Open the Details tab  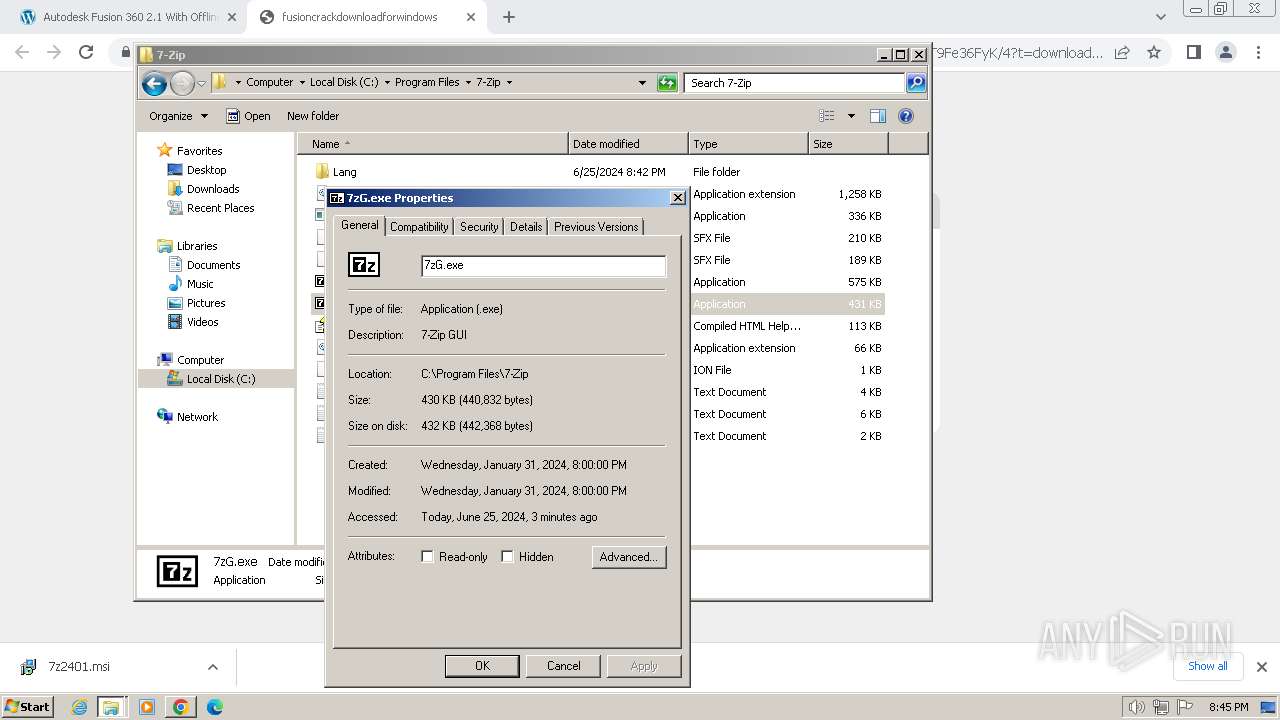click(526, 227)
